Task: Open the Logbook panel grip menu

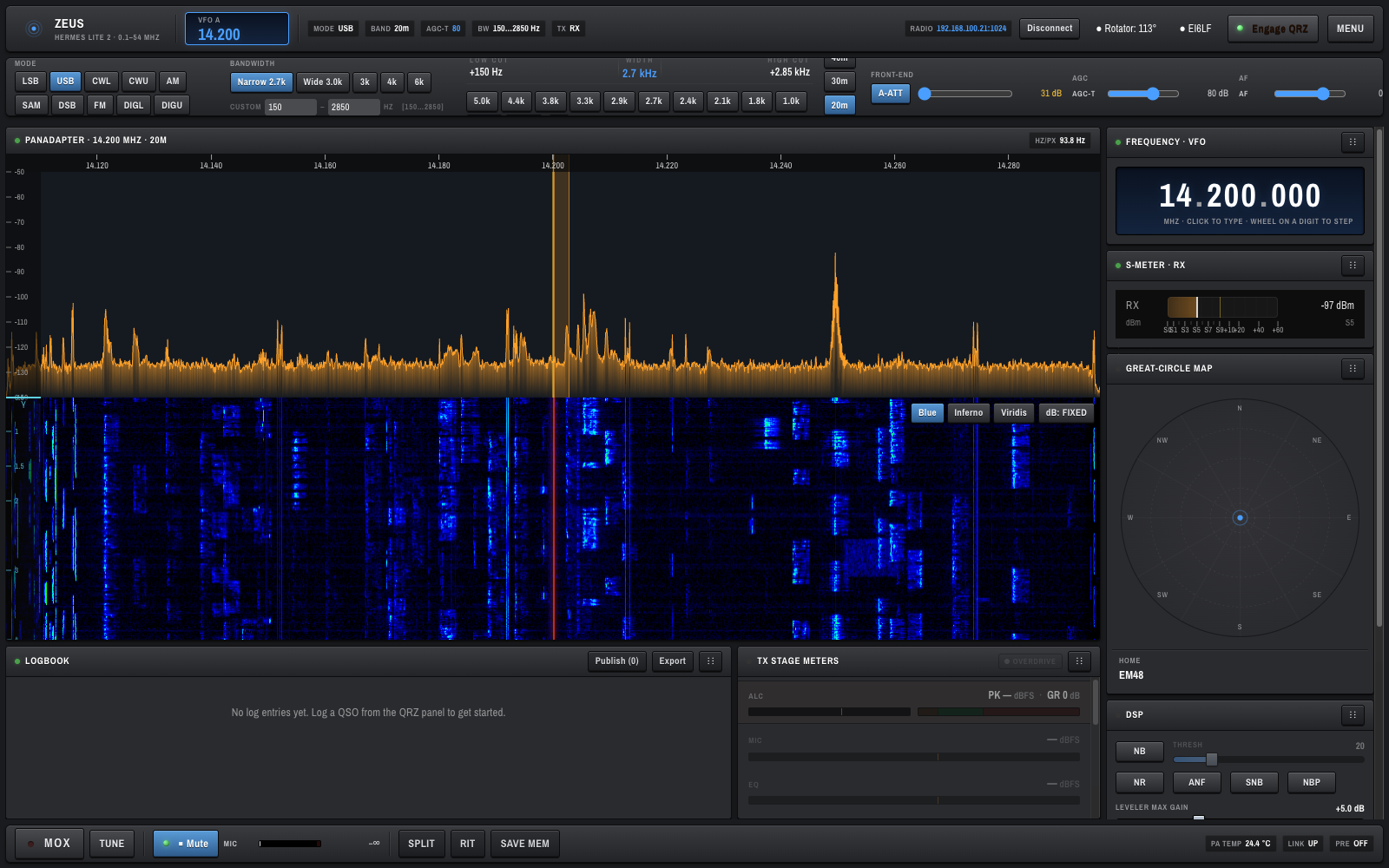Action: 710,661
